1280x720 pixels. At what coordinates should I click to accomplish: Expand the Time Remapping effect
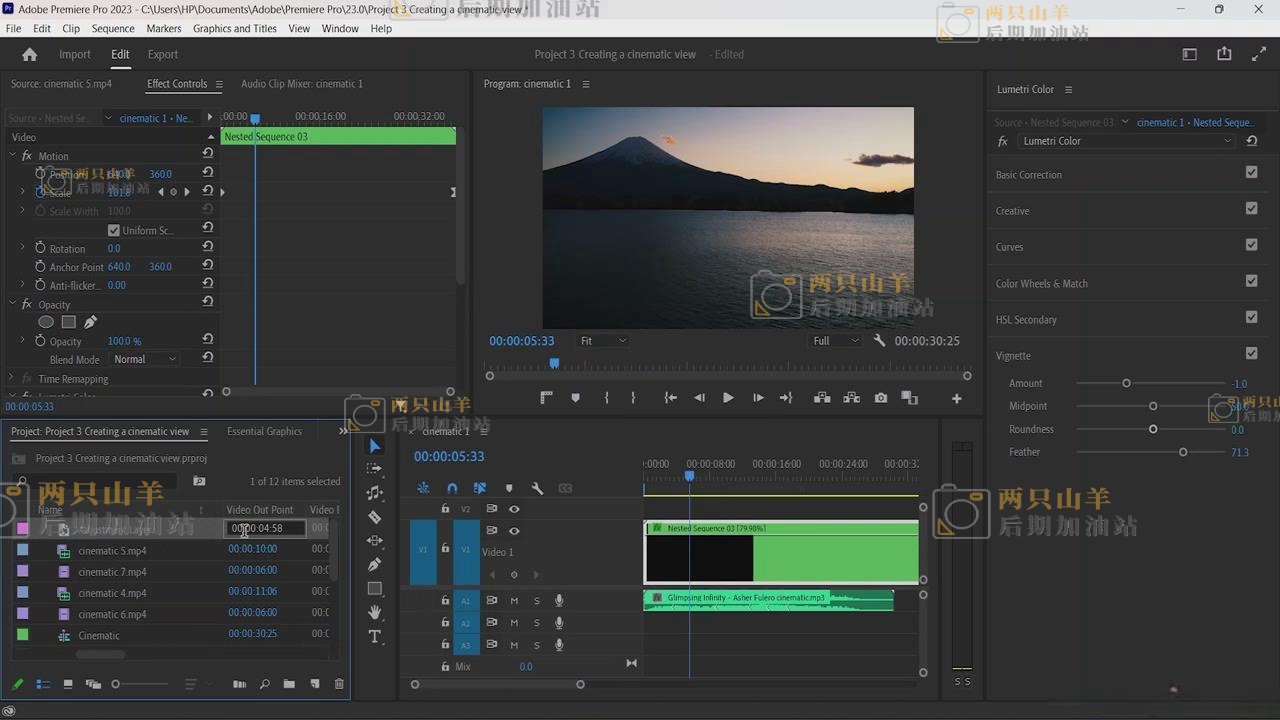click(x=12, y=379)
